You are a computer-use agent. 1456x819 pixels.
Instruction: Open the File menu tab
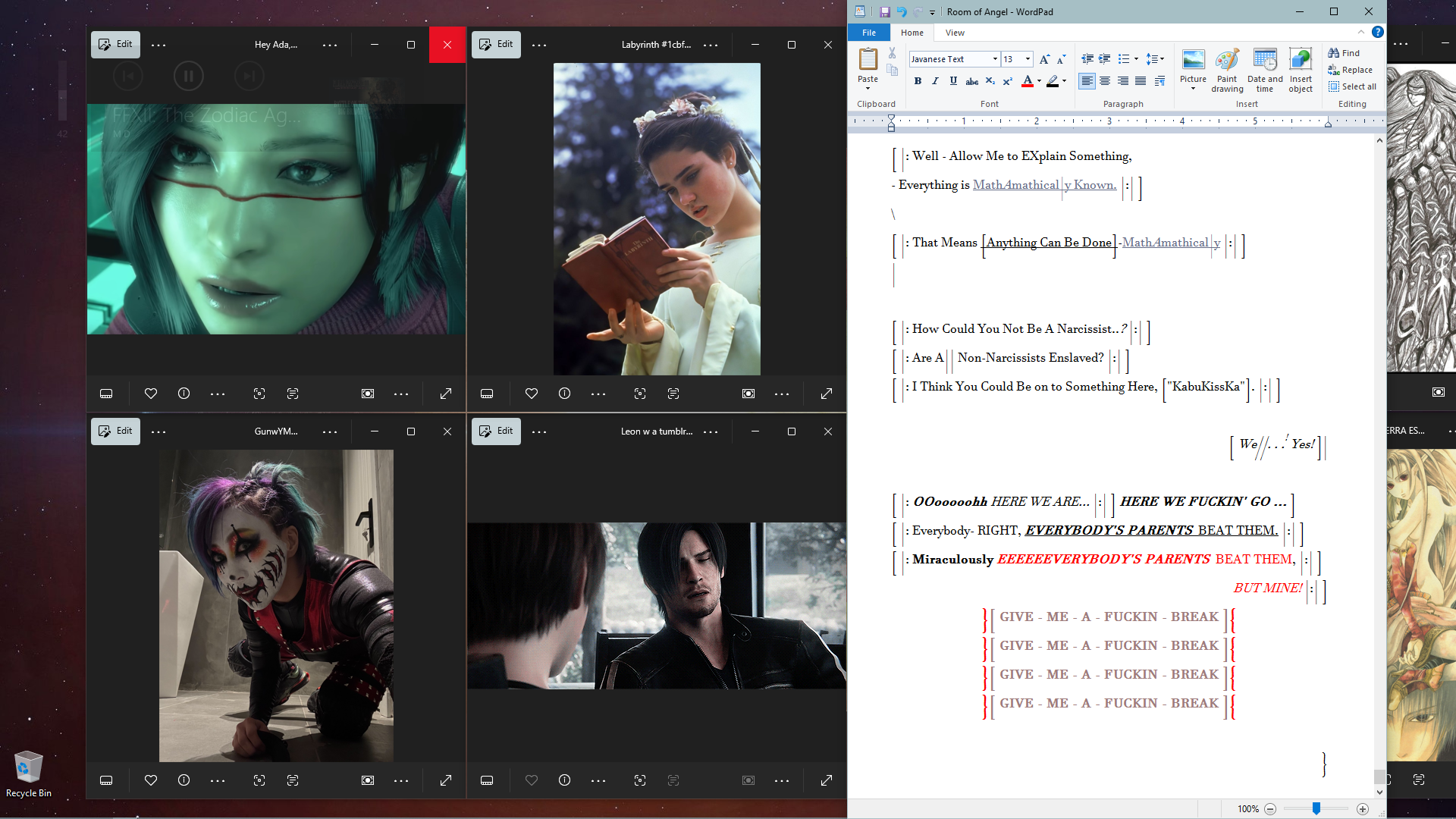pos(869,33)
